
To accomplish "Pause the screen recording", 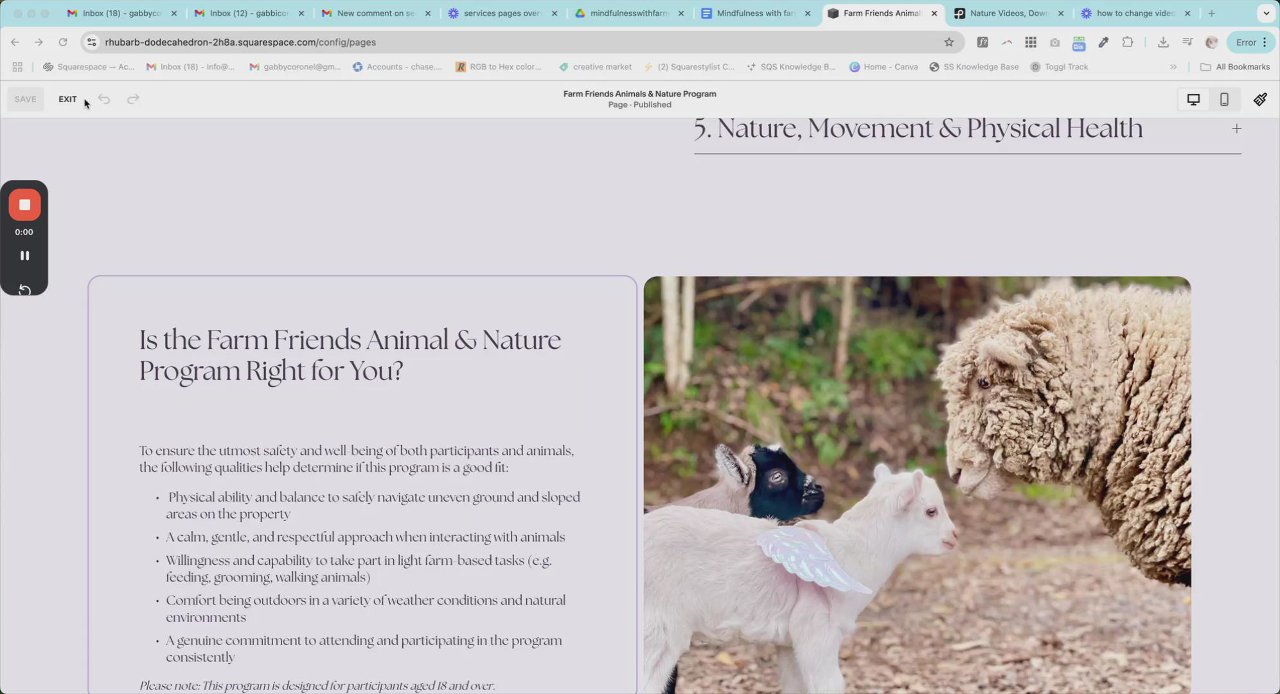I will (24, 256).
